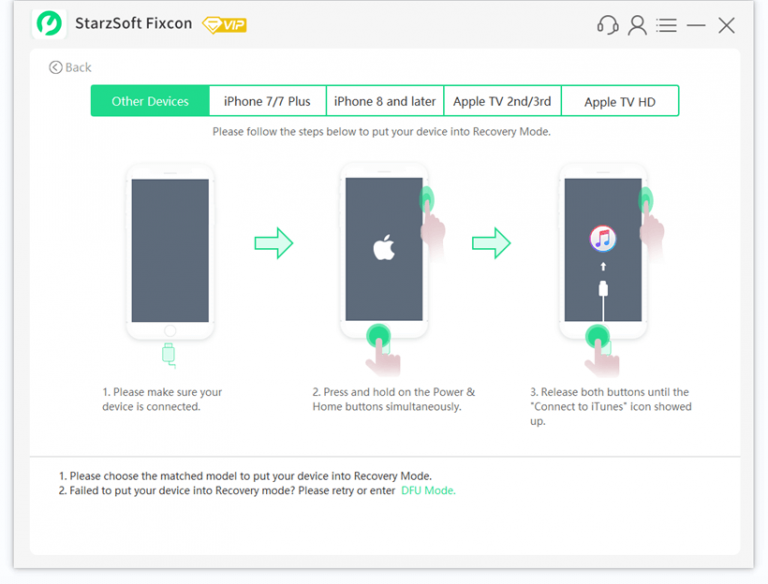Click the first green arrow between phones

tap(273, 242)
